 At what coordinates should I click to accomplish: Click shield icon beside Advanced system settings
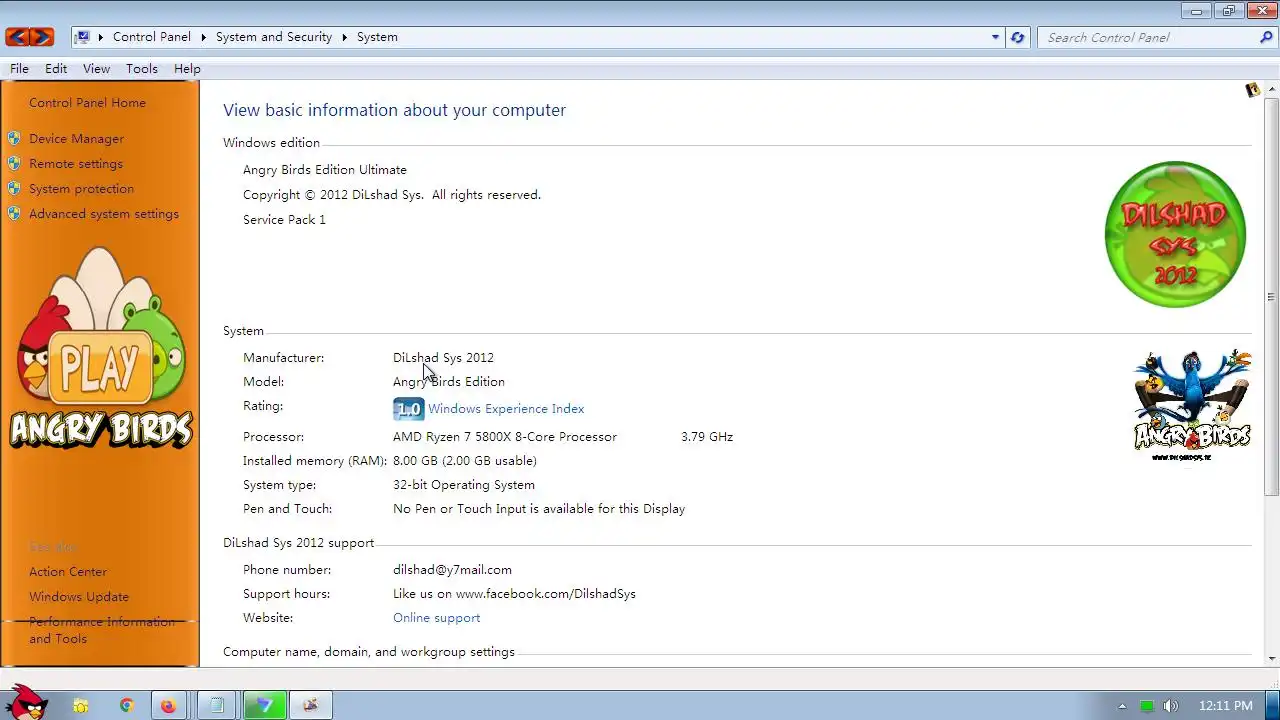pyautogui.click(x=14, y=213)
